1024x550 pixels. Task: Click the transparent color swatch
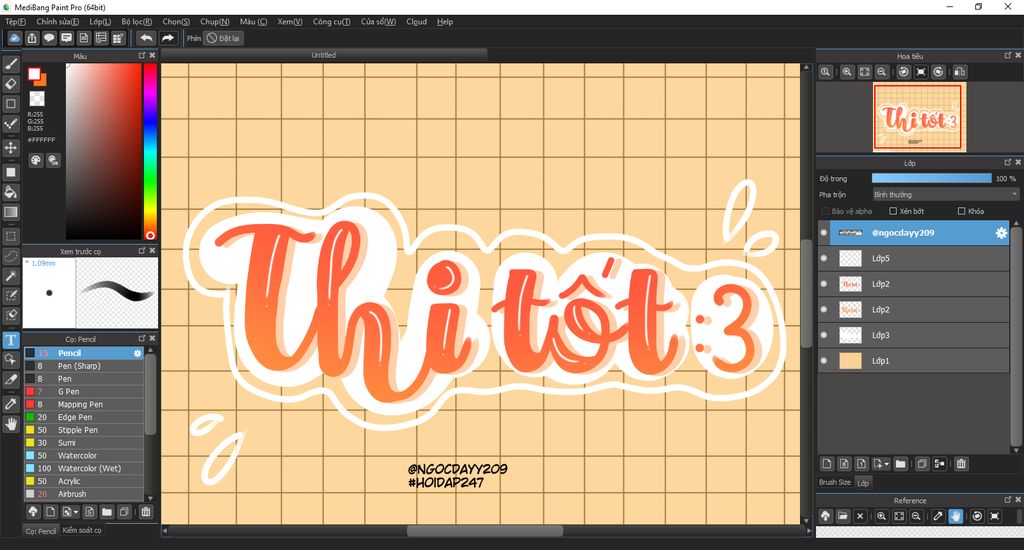coord(37,99)
